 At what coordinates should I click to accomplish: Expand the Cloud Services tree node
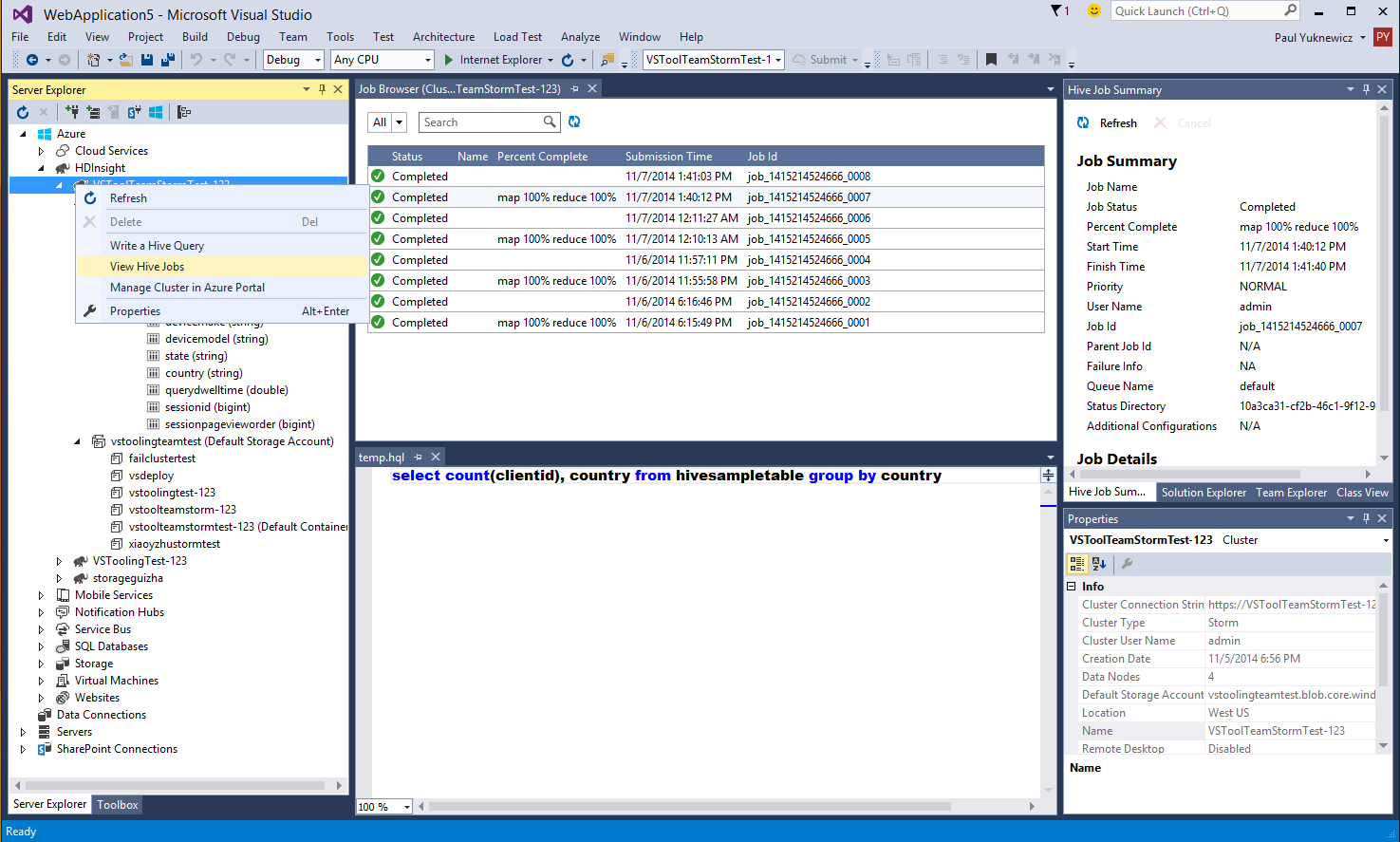click(41, 151)
